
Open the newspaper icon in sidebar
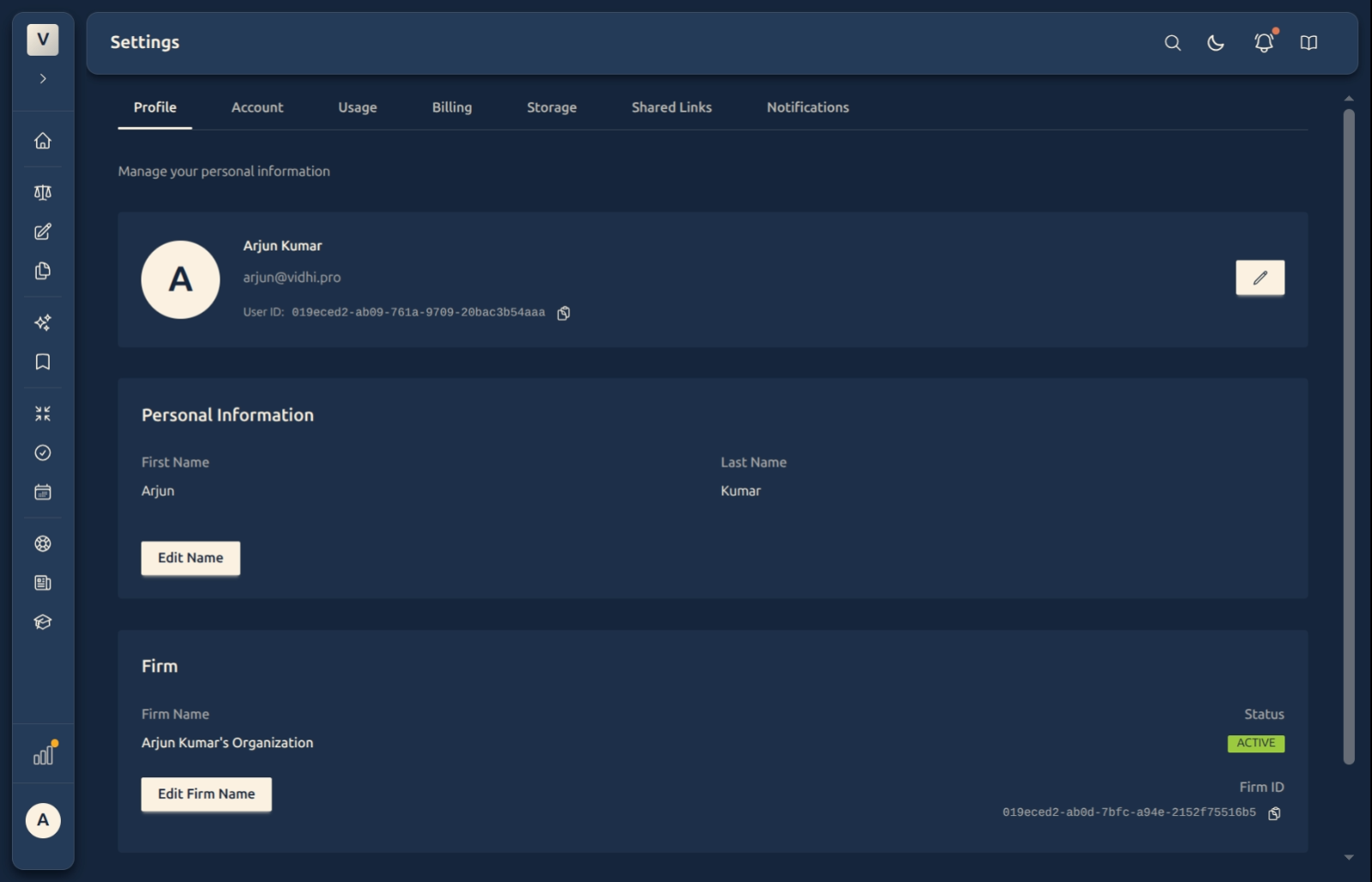(43, 583)
